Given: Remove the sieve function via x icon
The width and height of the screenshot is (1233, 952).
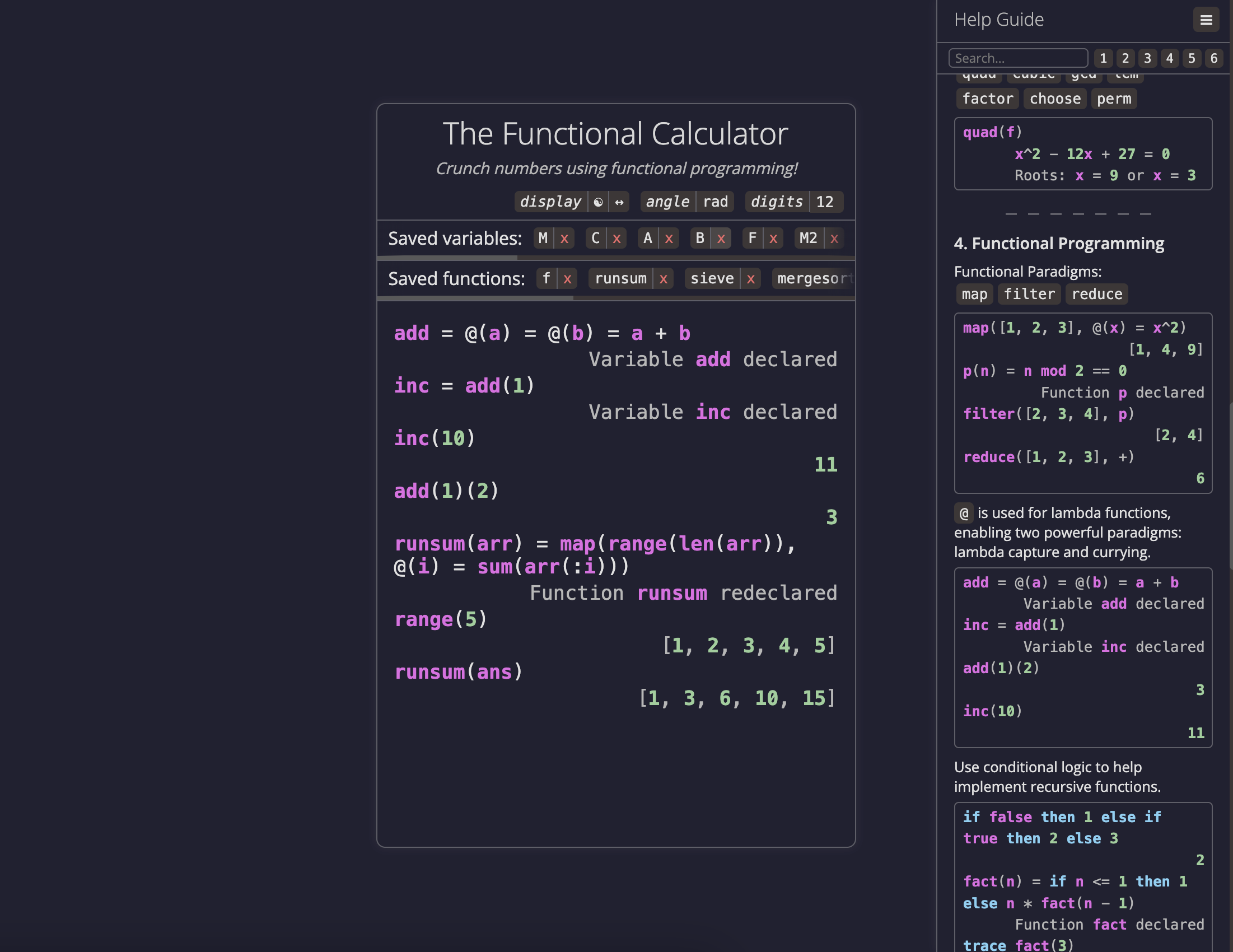Looking at the screenshot, I should click(x=750, y=278).
